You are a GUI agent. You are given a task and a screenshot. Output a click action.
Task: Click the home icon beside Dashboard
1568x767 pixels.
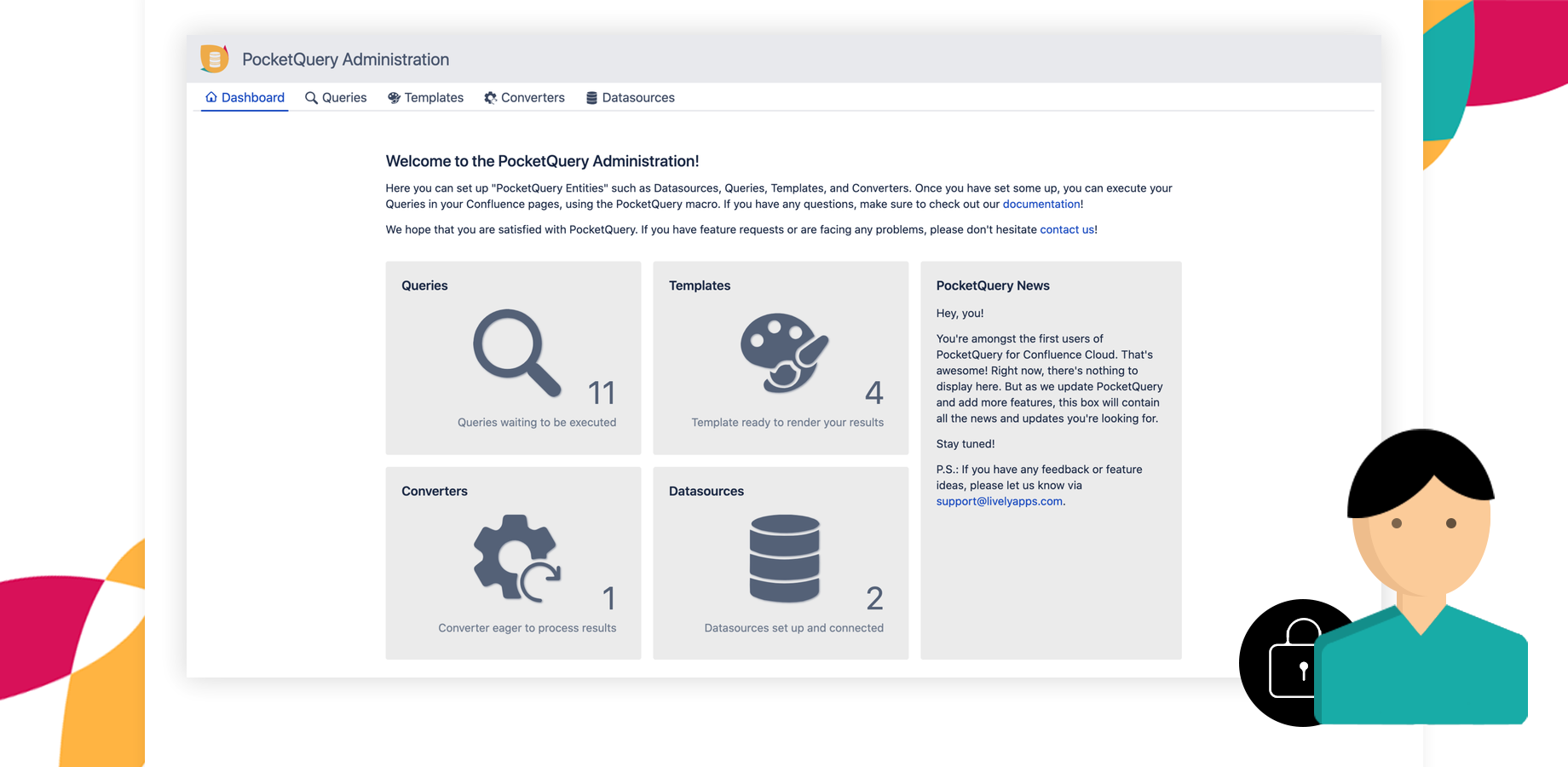click(x=211, y=97)
